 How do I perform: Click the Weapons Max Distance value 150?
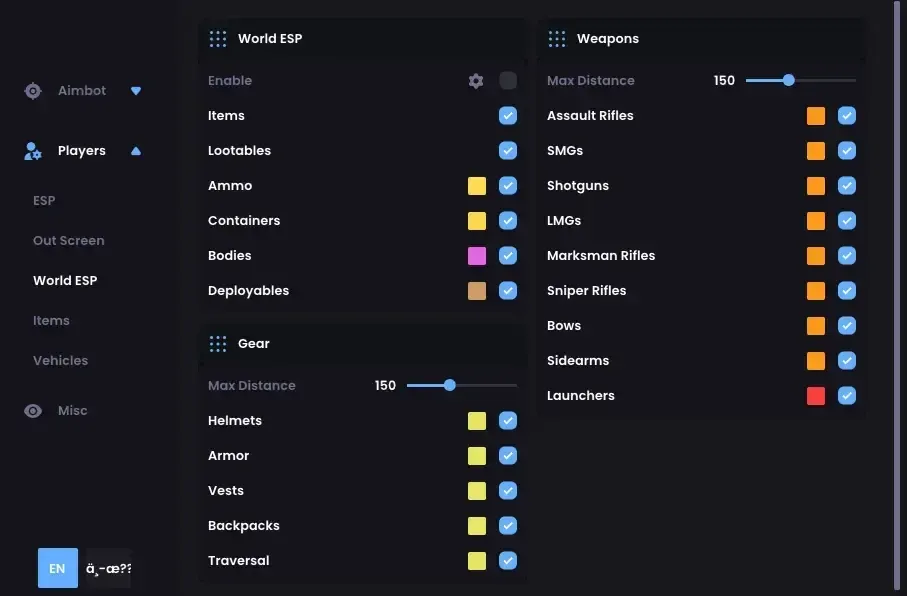click(x=724, y=81)
